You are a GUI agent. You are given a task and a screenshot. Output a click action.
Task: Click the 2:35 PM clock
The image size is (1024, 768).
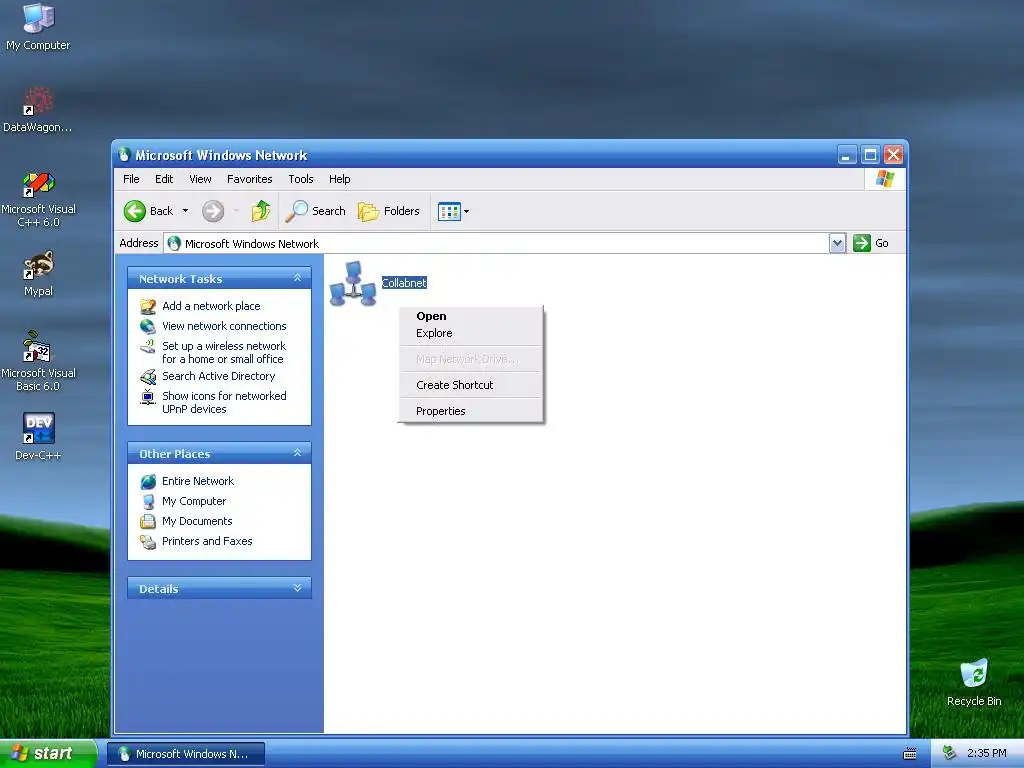point(987,754)
